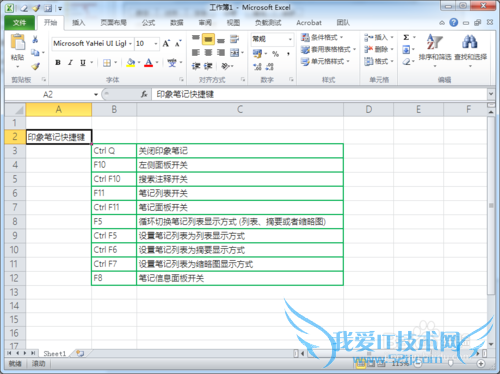The image size is (500, 374).
Task: Toggle Italic formatting
Action: tap(70, 63)
